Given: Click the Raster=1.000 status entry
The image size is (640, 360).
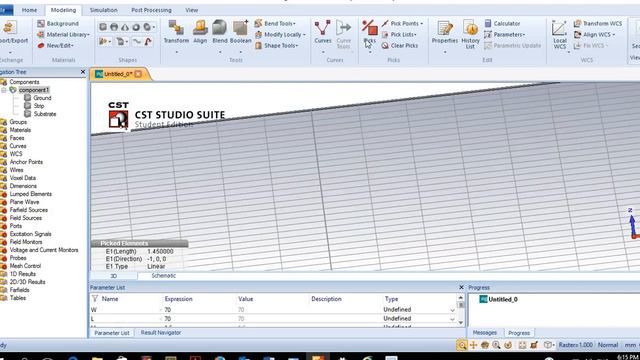Looking at the screenshot, I should [x=575, y=345].
